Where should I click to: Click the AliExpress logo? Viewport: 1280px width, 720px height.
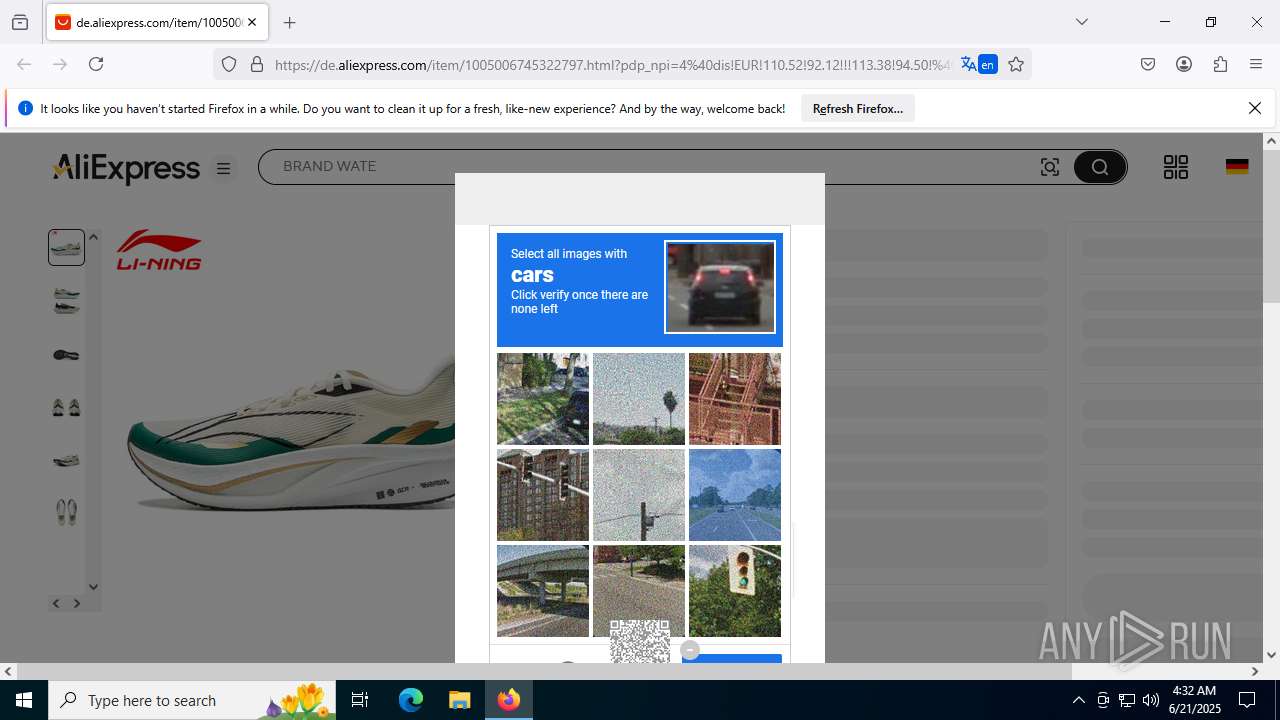coord(127,168)
